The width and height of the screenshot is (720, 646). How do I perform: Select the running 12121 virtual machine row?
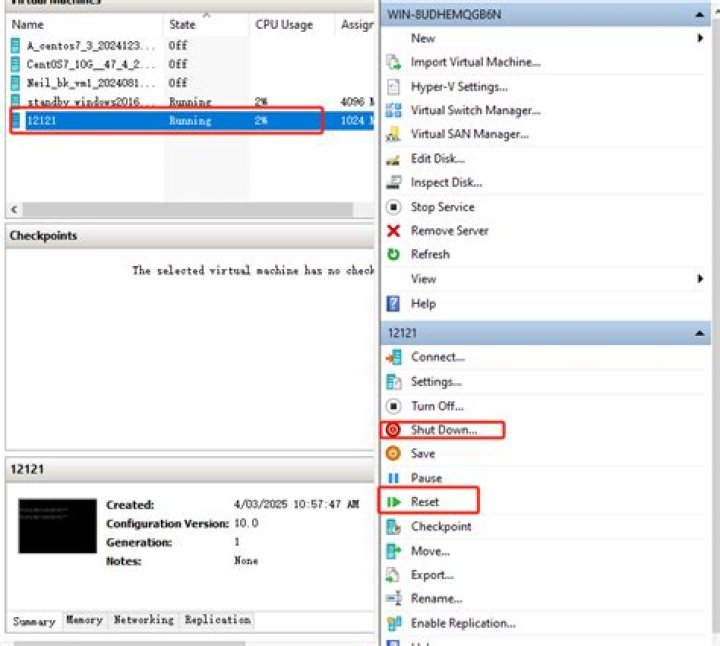[x=191, y=121]
